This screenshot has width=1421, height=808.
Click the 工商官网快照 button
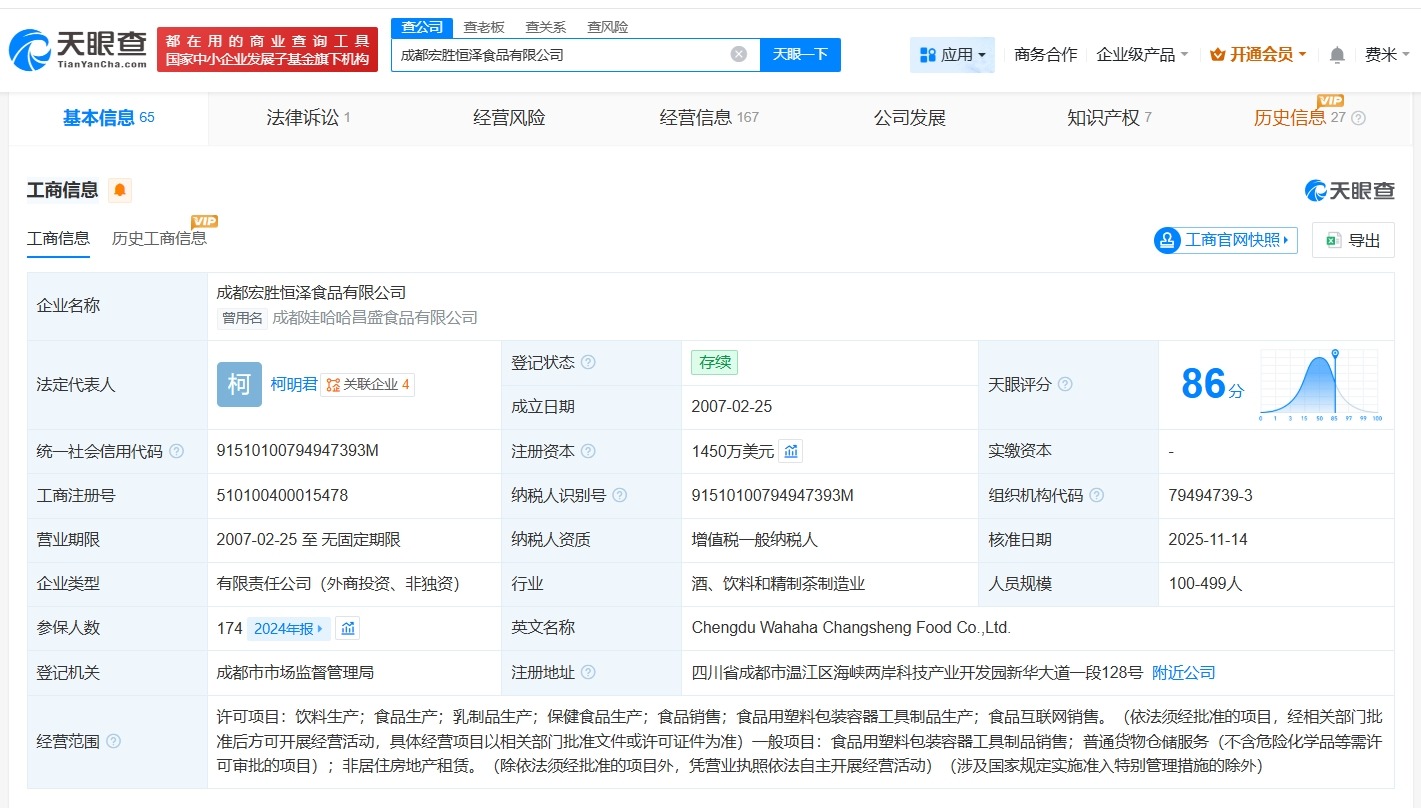click(x=1224, y=240)
